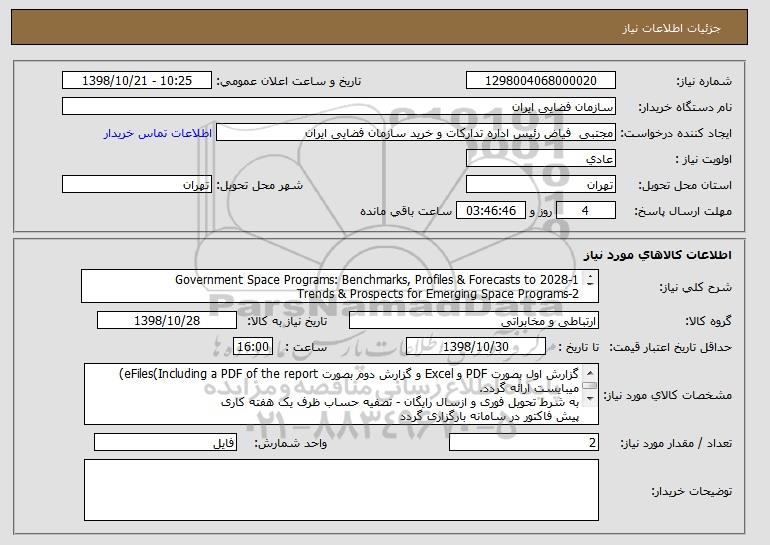
Task: Click the label شماره نیاز
Action: [704, 81]
